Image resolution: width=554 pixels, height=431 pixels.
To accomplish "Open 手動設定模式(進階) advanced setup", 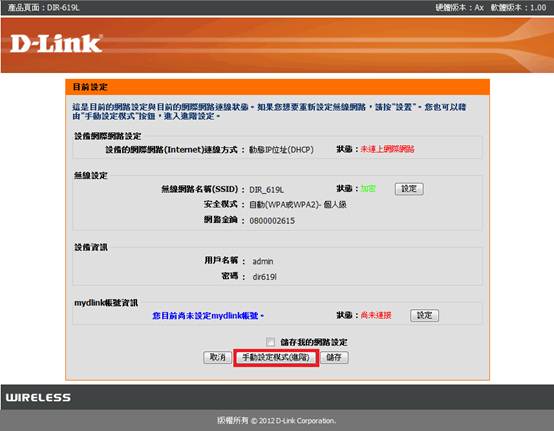I will coord(276,358).
